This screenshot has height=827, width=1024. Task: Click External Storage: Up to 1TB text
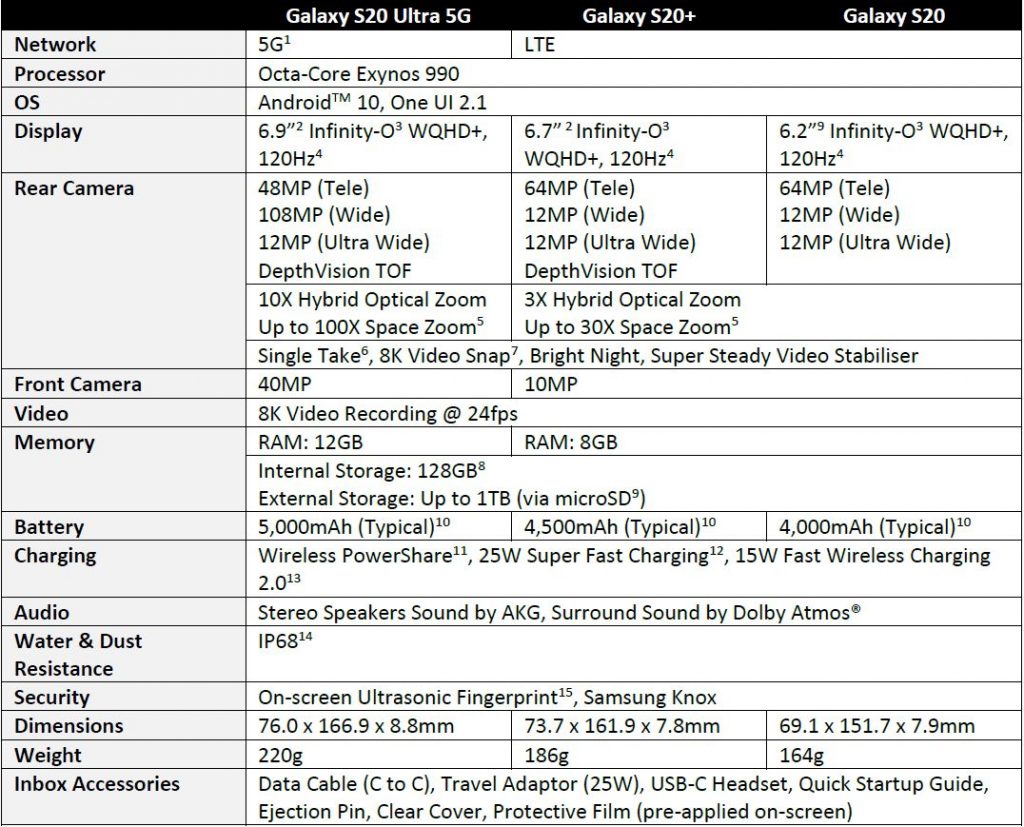point(452,498)
